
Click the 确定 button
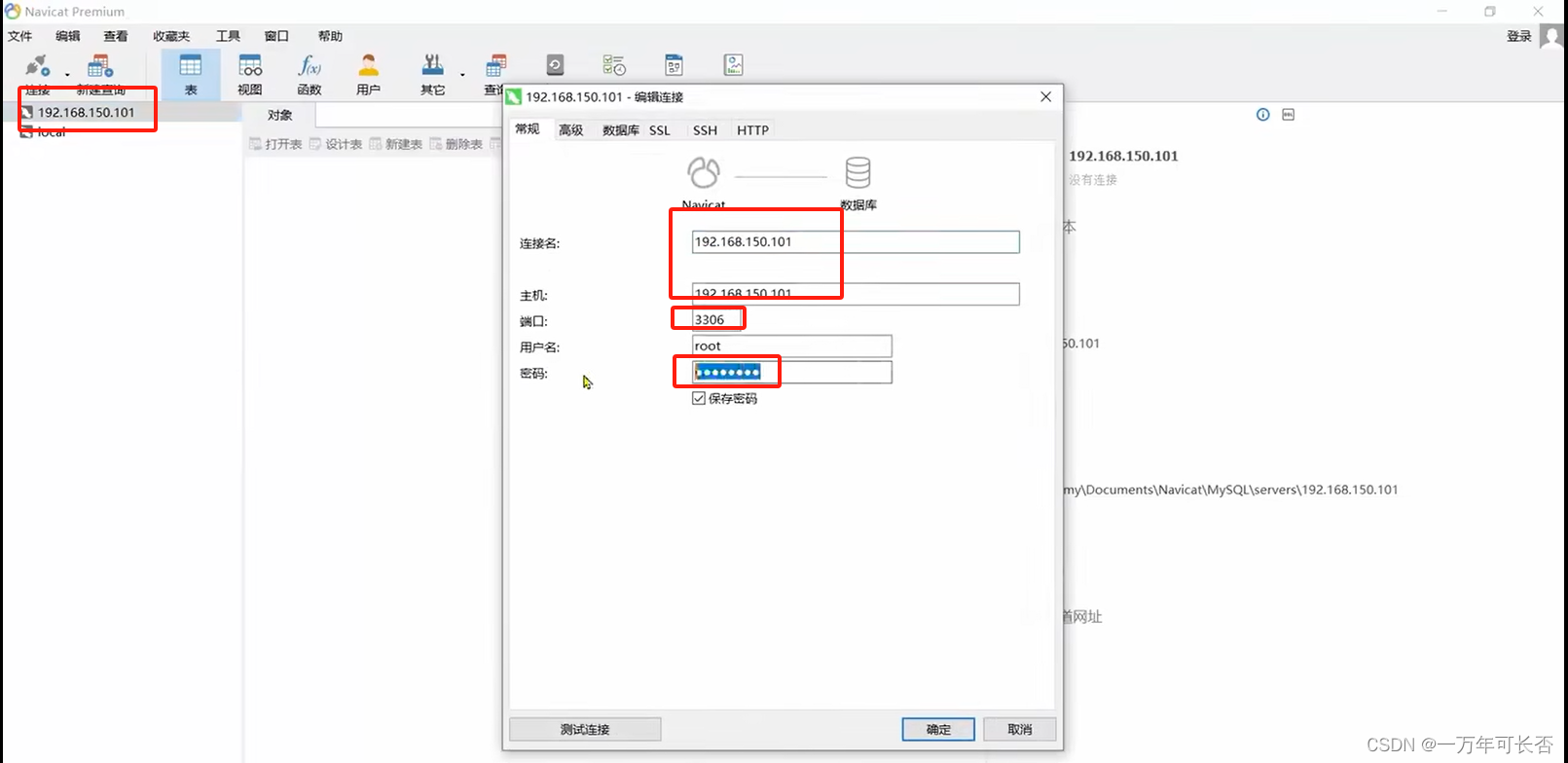pyautogui.click(x=938, y=729)
